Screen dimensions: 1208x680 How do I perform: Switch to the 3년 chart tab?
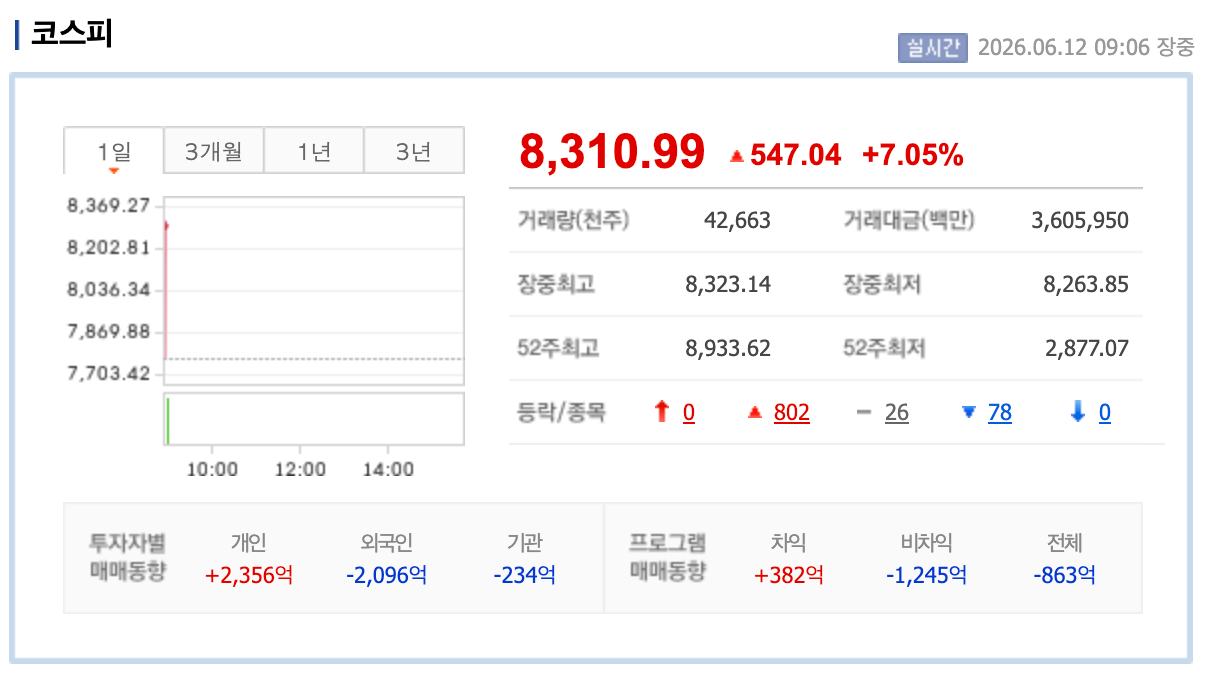coord(413,151)
